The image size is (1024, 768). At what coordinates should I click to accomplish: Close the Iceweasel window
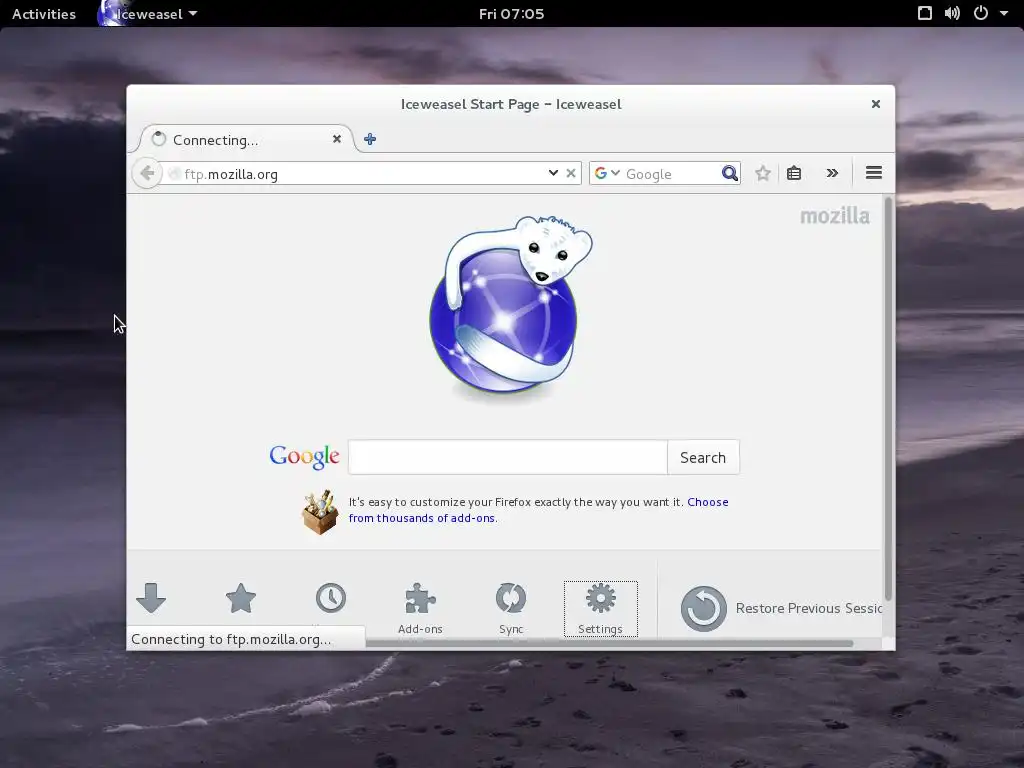876,104
